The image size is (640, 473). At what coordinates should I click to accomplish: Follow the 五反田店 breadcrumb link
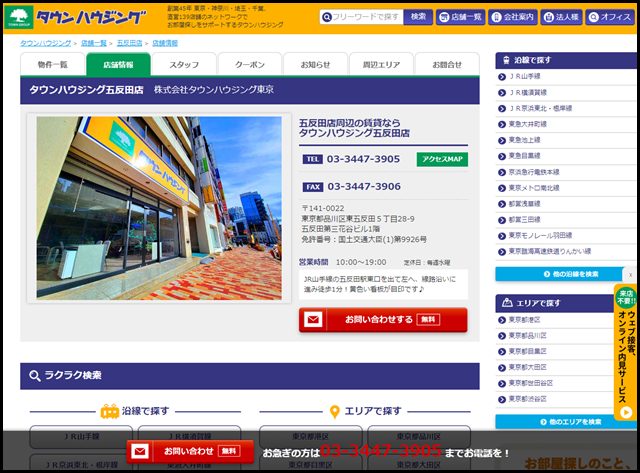(129, 43)
